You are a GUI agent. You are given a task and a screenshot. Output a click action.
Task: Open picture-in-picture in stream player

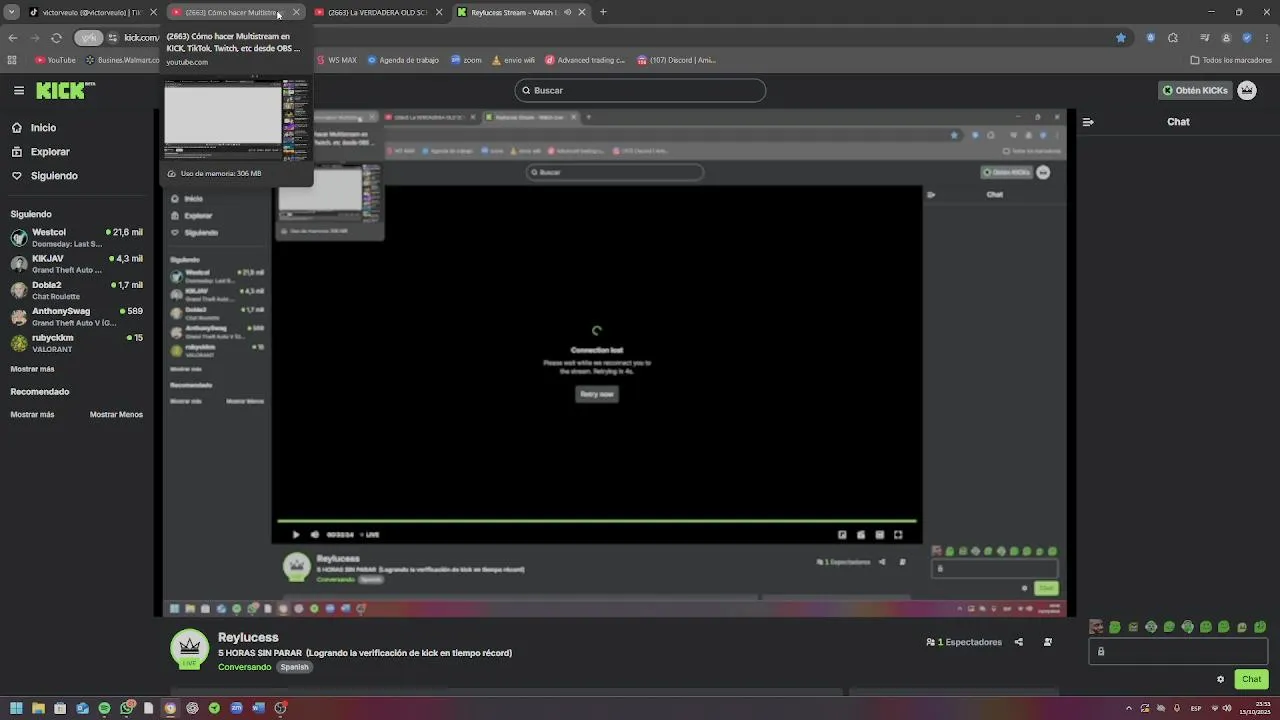click(842, 534)
